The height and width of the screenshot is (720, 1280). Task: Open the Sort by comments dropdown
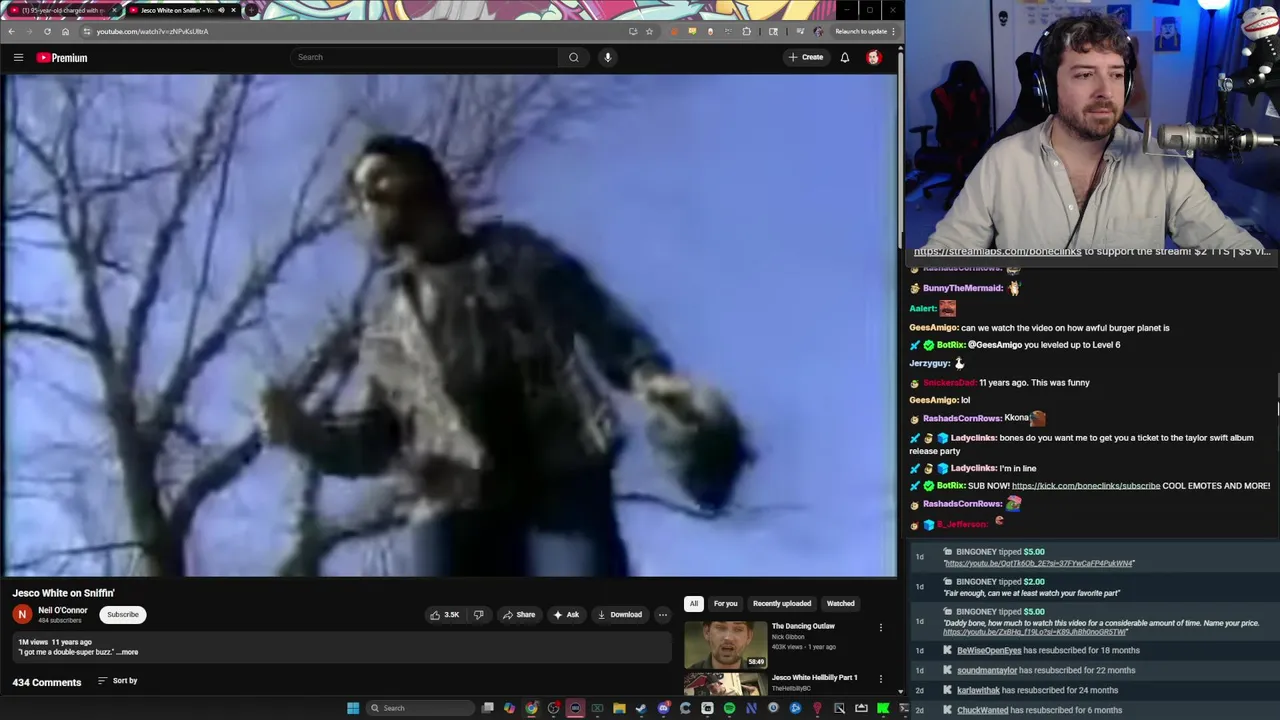(117, 681)
